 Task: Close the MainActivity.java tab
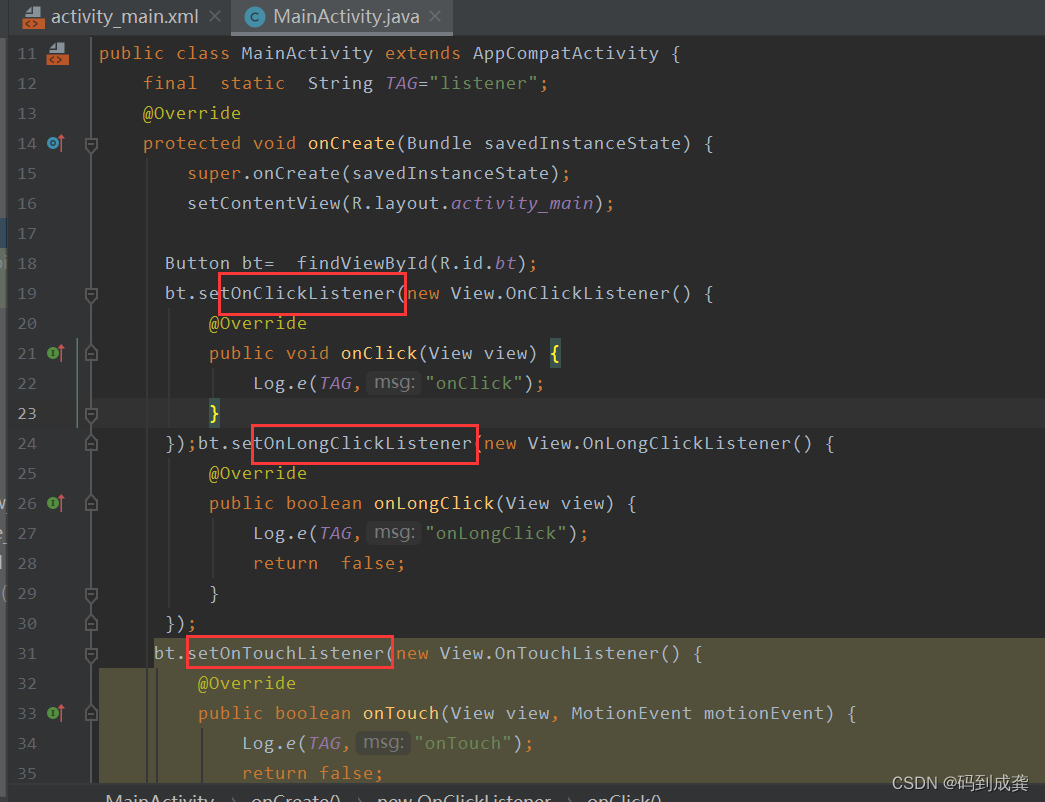point(435,16)
